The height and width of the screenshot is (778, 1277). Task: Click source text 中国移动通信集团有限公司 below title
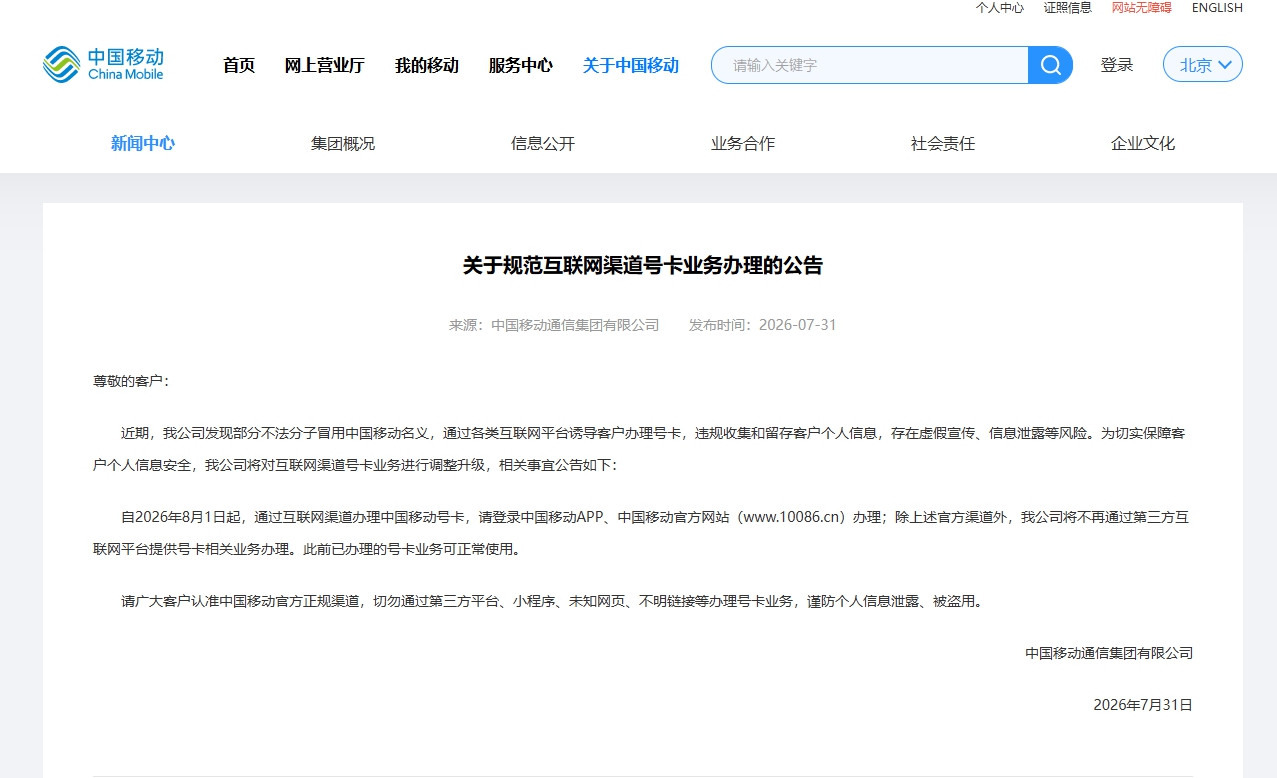coord(575,325)
